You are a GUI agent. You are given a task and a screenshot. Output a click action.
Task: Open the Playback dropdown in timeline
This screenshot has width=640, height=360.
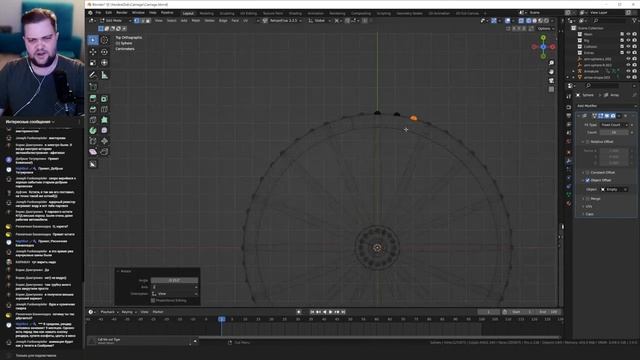[x=109, y=312]
